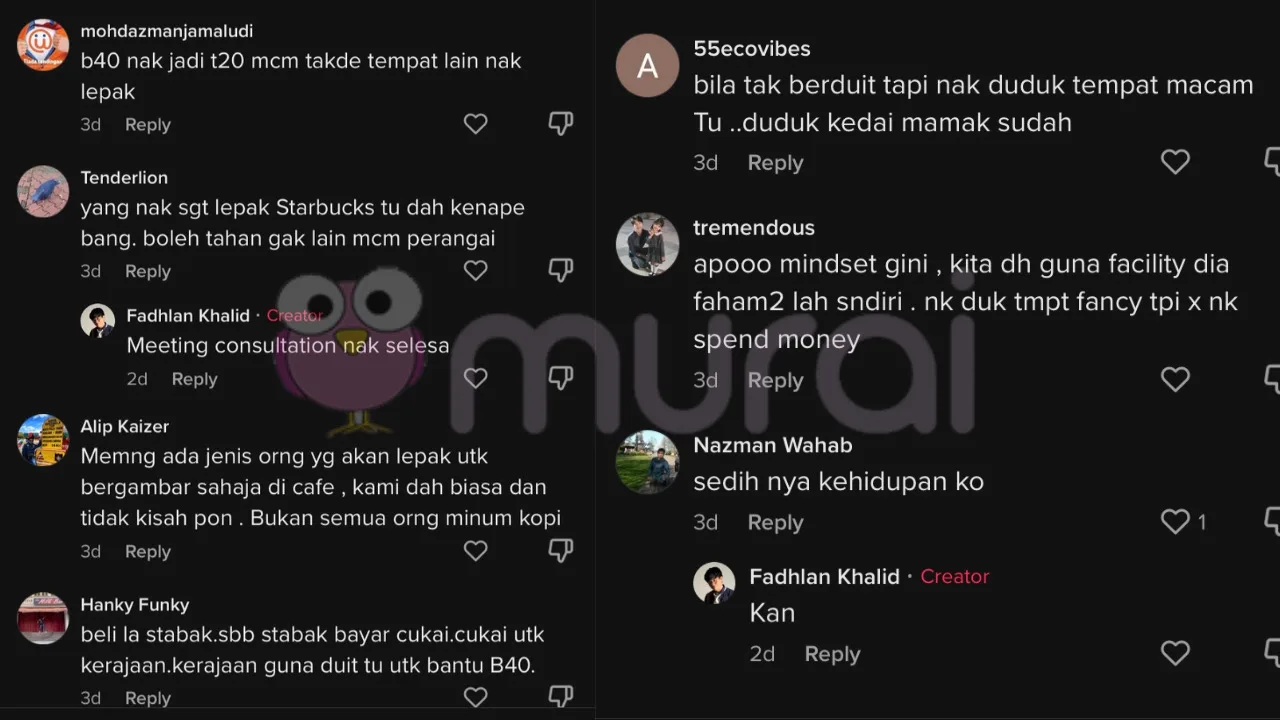Open Alip Kaizer's username link

click(125, 426)
